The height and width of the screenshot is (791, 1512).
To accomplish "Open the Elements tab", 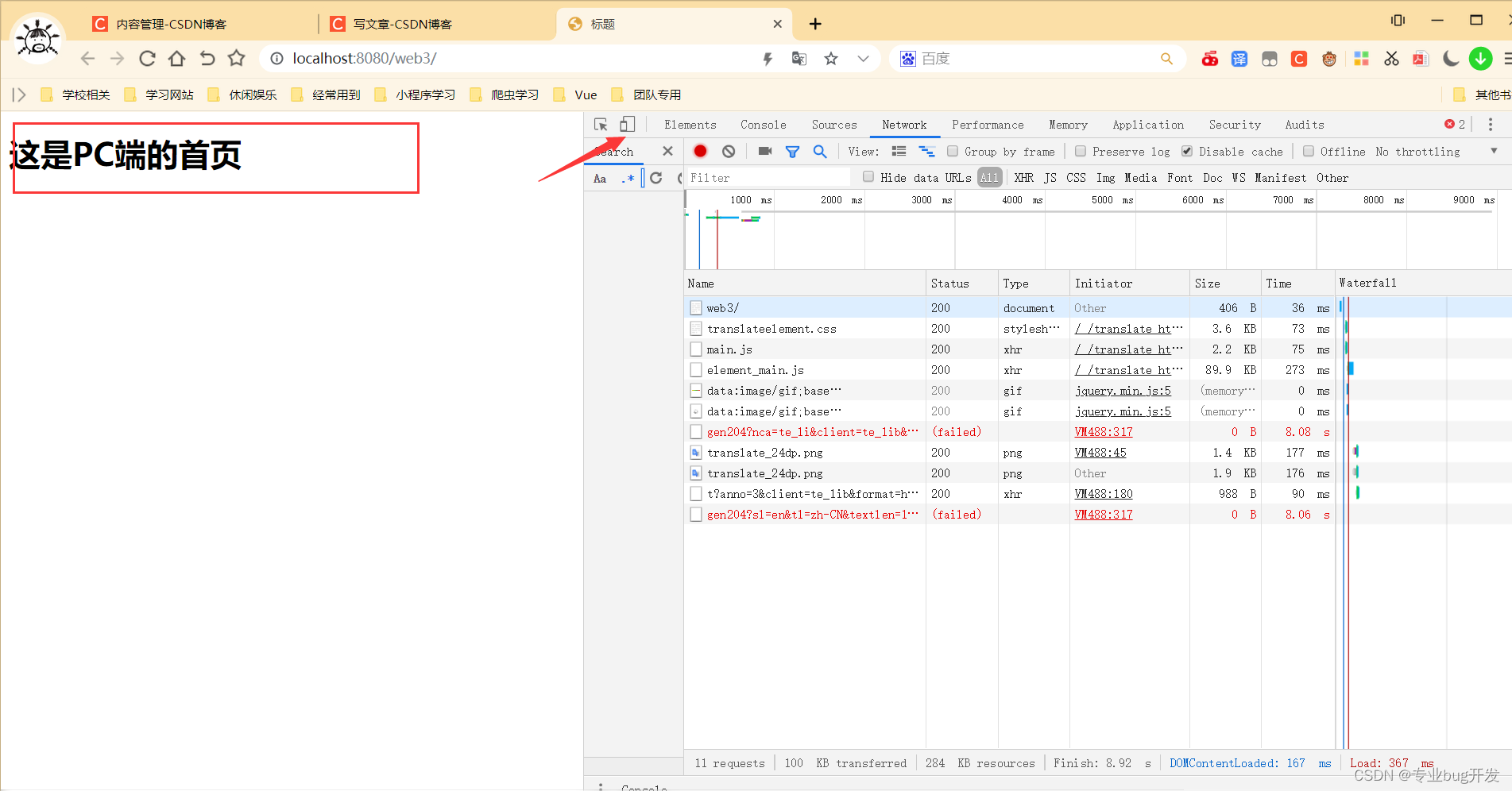I will pyautogui.click(x=690, y=125).
